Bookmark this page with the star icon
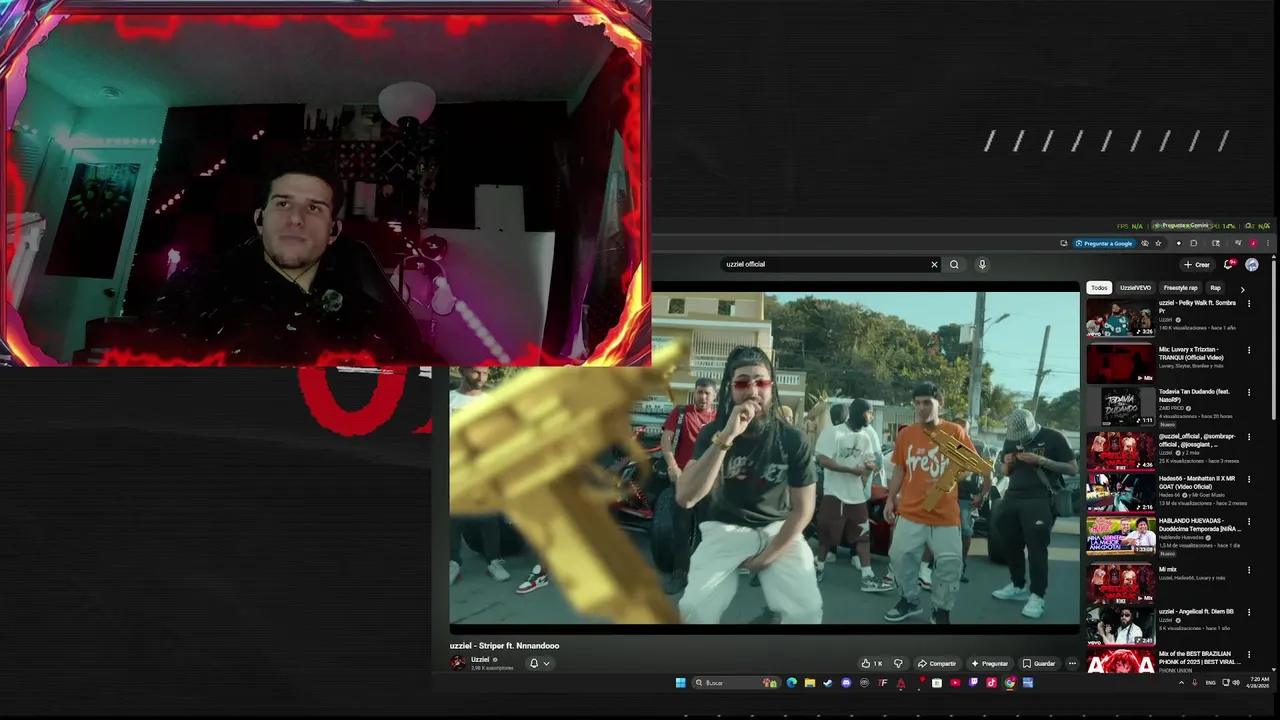Screen dimensions: 1280x720 tap(1158, 243)
